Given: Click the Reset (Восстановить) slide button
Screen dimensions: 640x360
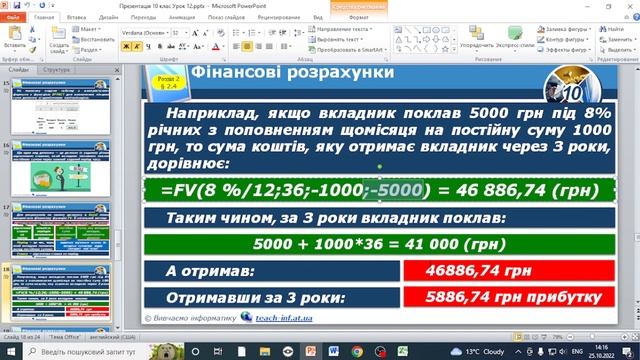Looking at the screenshot, I should pyautogui.click(x=93, y=39).
